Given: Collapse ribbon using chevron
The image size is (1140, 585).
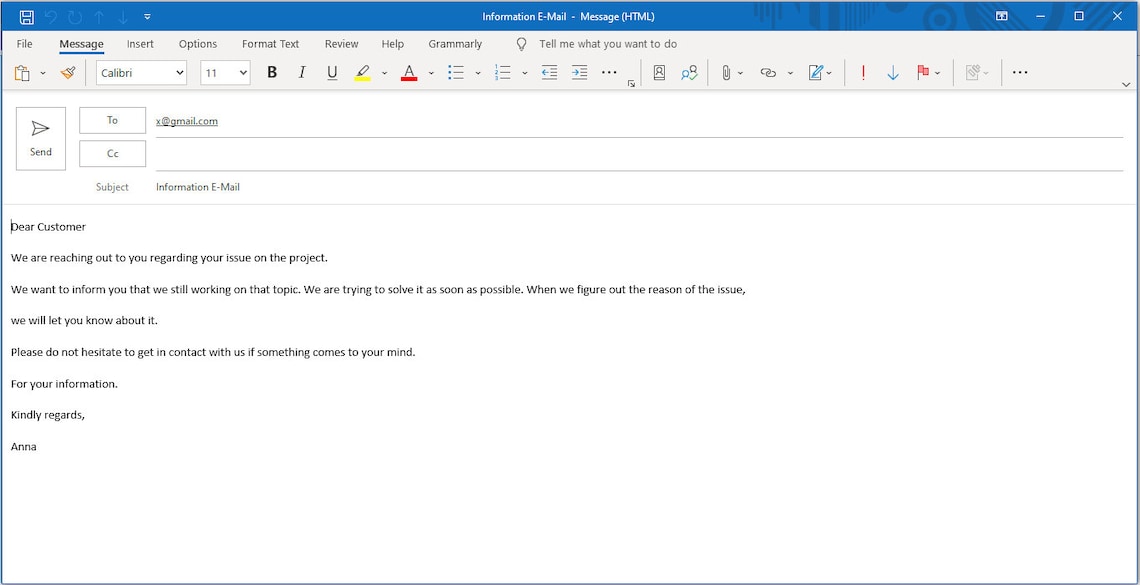Looking at the screenshot, I should tap(1126, 84).
